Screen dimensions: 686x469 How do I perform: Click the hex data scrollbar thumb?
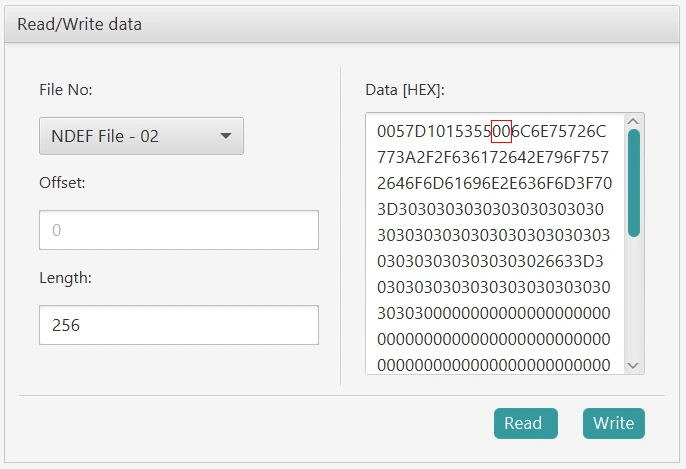633,182
